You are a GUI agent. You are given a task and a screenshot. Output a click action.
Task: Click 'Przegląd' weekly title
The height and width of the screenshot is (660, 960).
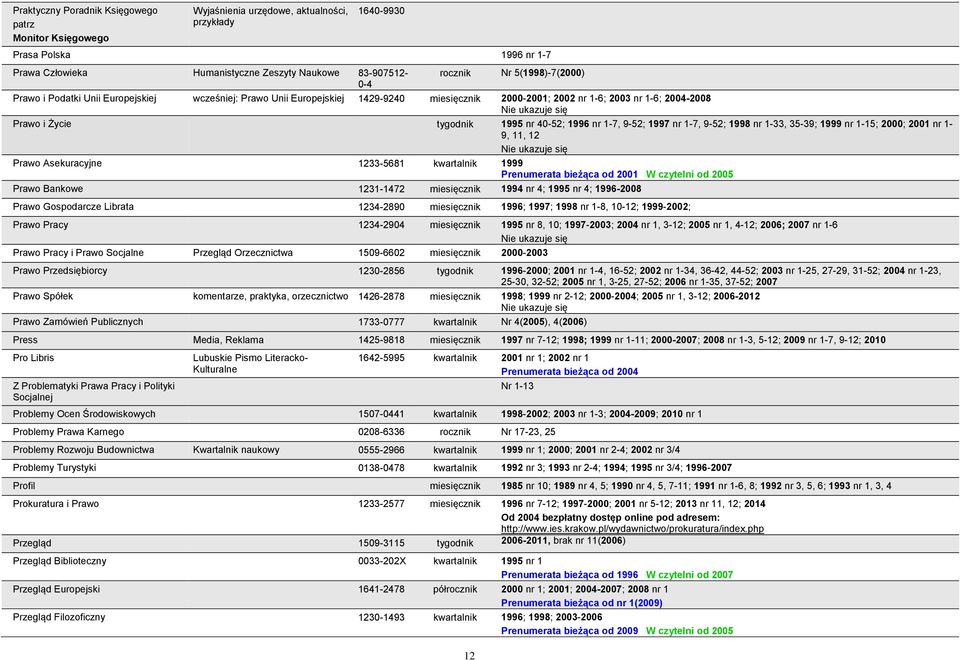(32, 543)
